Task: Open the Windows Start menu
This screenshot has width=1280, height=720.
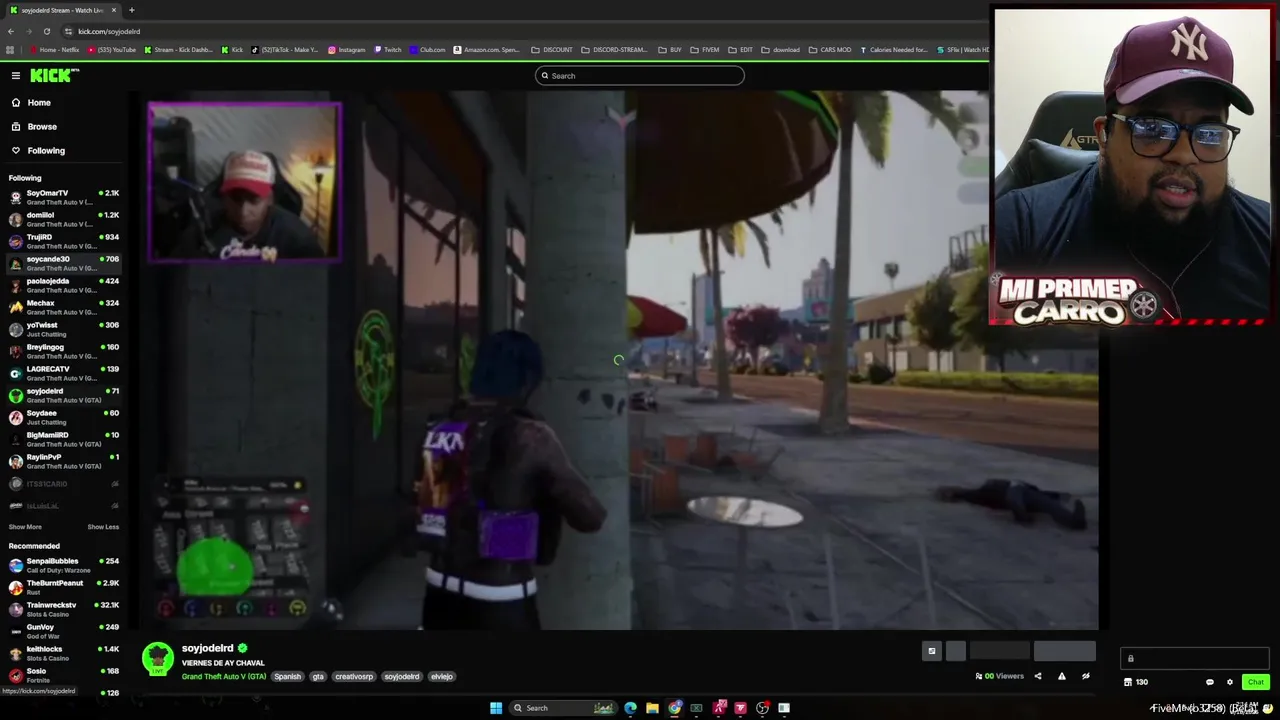Action: (496, 708)
